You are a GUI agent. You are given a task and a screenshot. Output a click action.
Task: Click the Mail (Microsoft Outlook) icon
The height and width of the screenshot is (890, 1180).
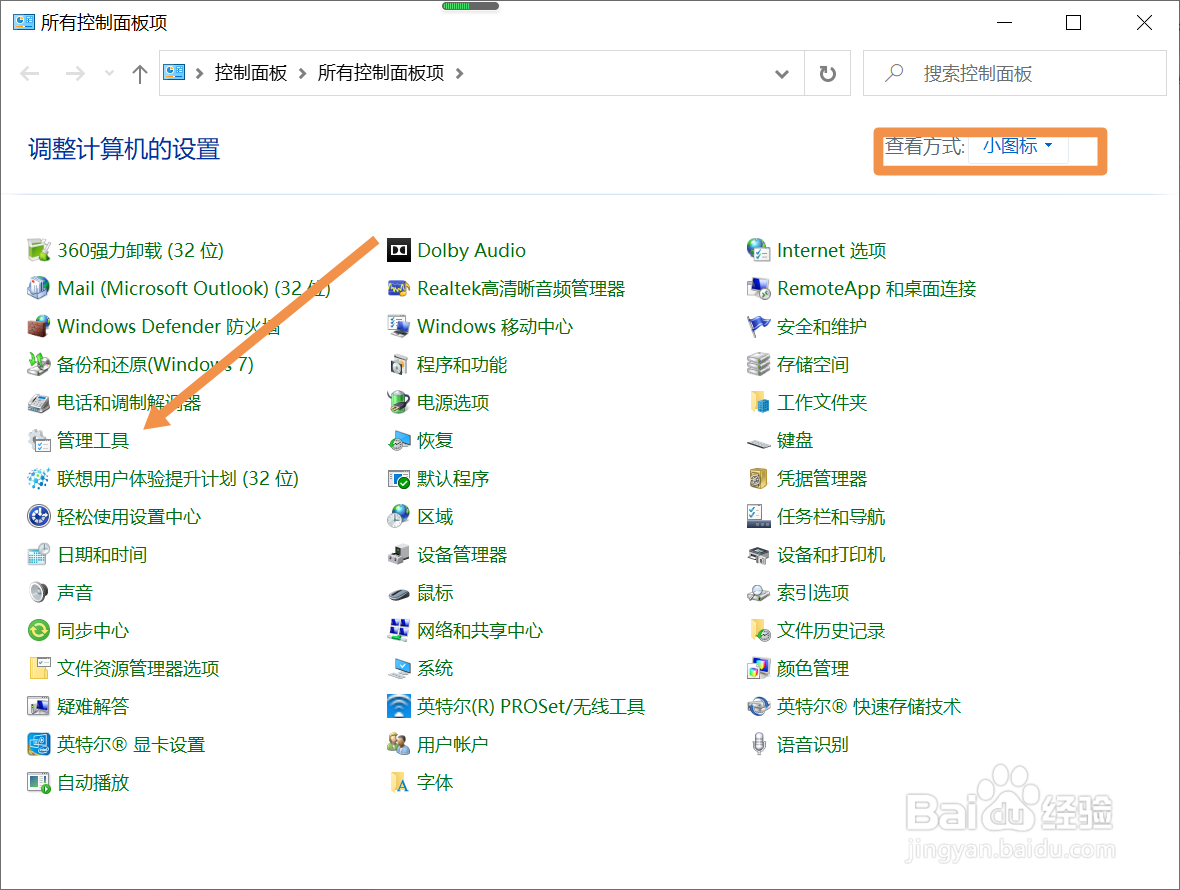tap(38, 288)
